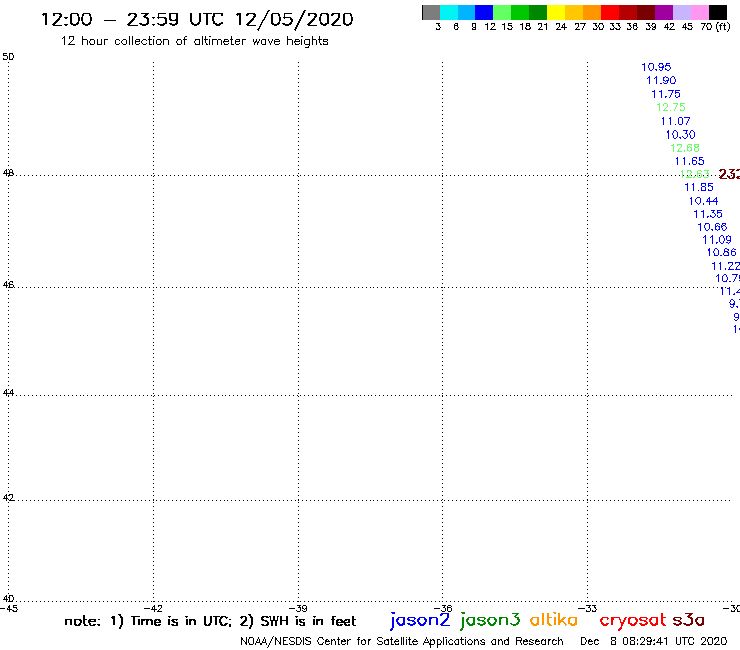
Task: Click the '12 hour collection of altimeter wave heights' subtitle
Action: 194,41
